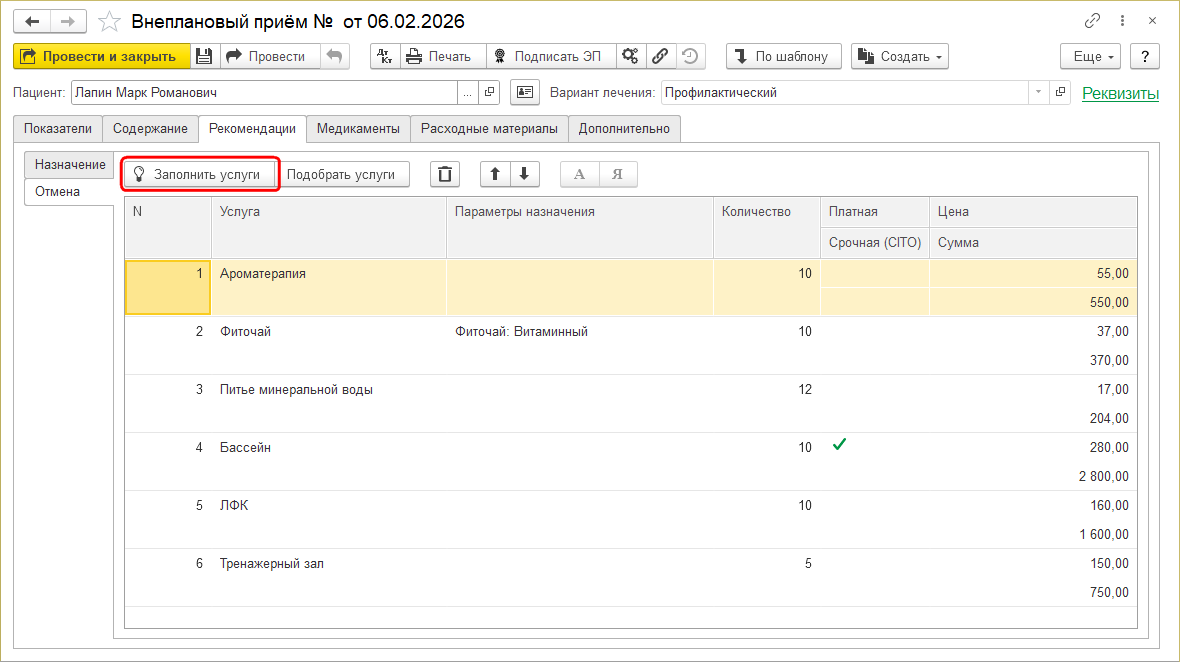Open the three-dots window menu

1122,21
